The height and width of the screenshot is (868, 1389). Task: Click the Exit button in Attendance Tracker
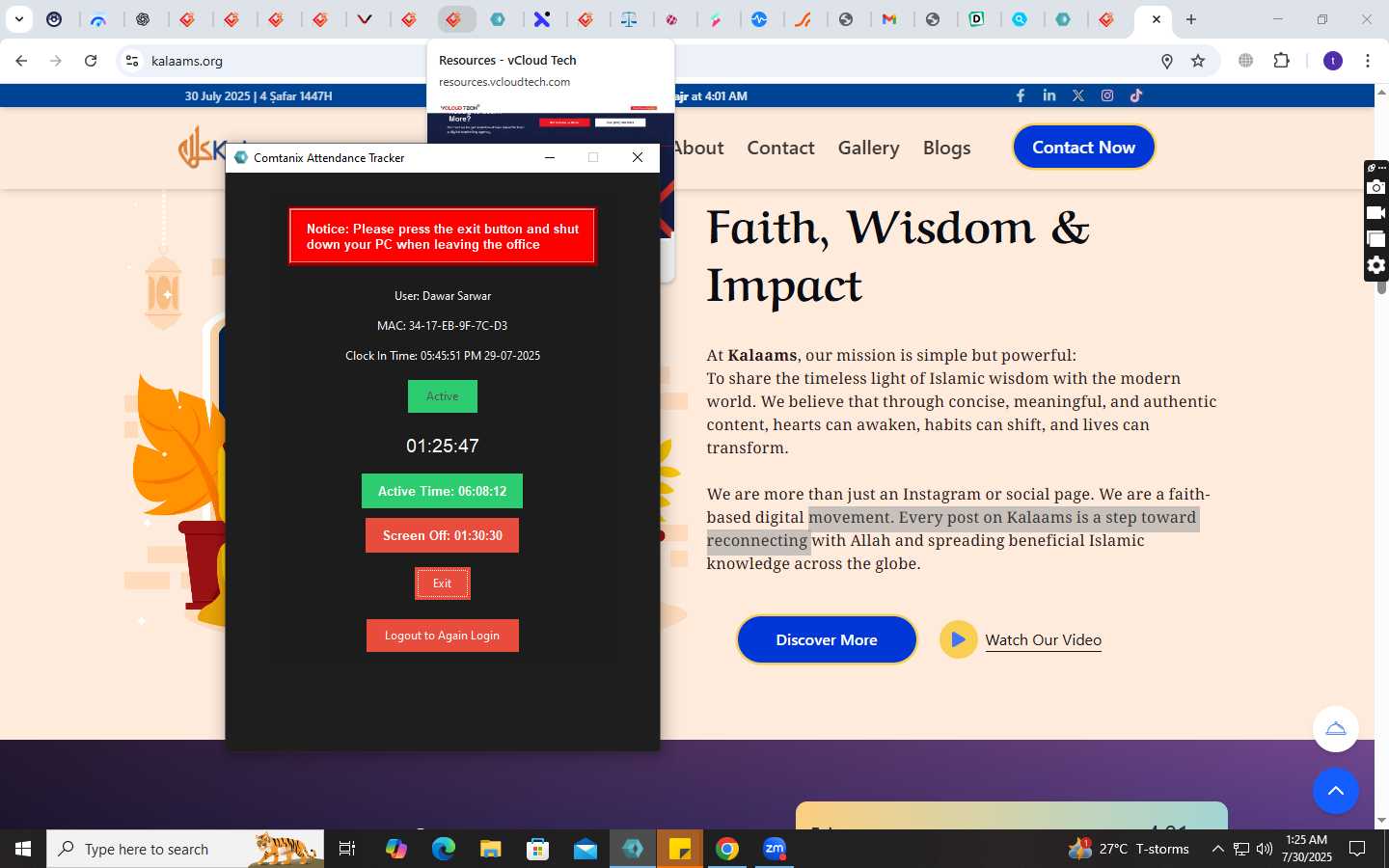tap(442, 583)
